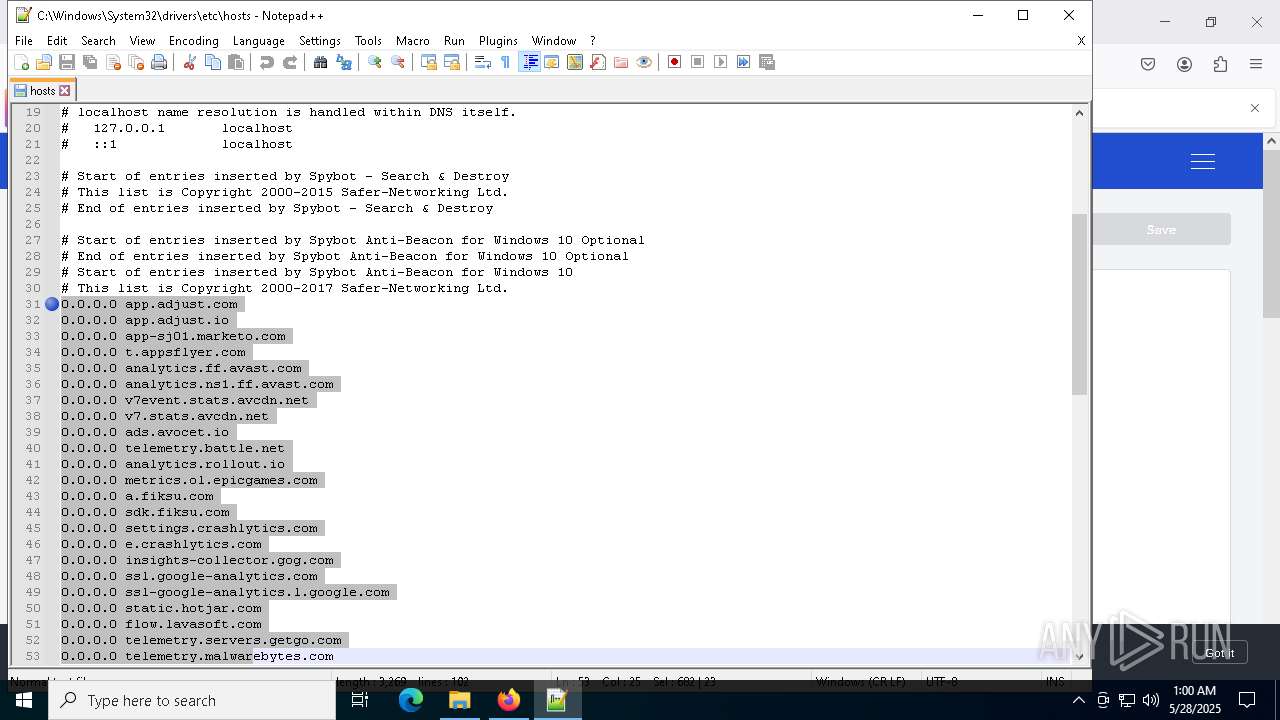Open the Plugins menu
The image size is (1280, 720).
pyautogui.click(x=498, y=41)
